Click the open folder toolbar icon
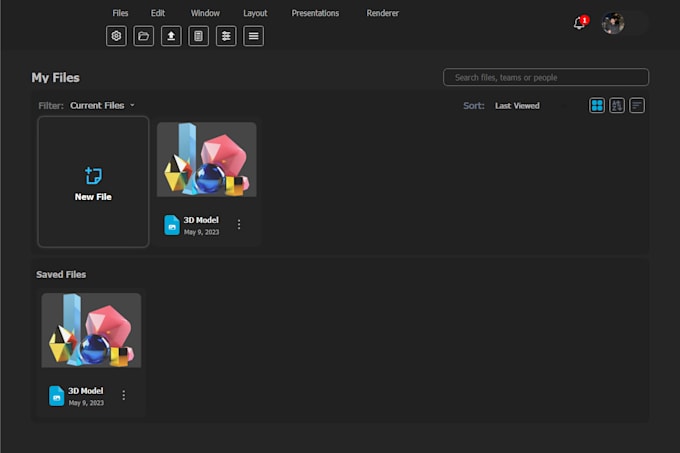 pos(144,36)
